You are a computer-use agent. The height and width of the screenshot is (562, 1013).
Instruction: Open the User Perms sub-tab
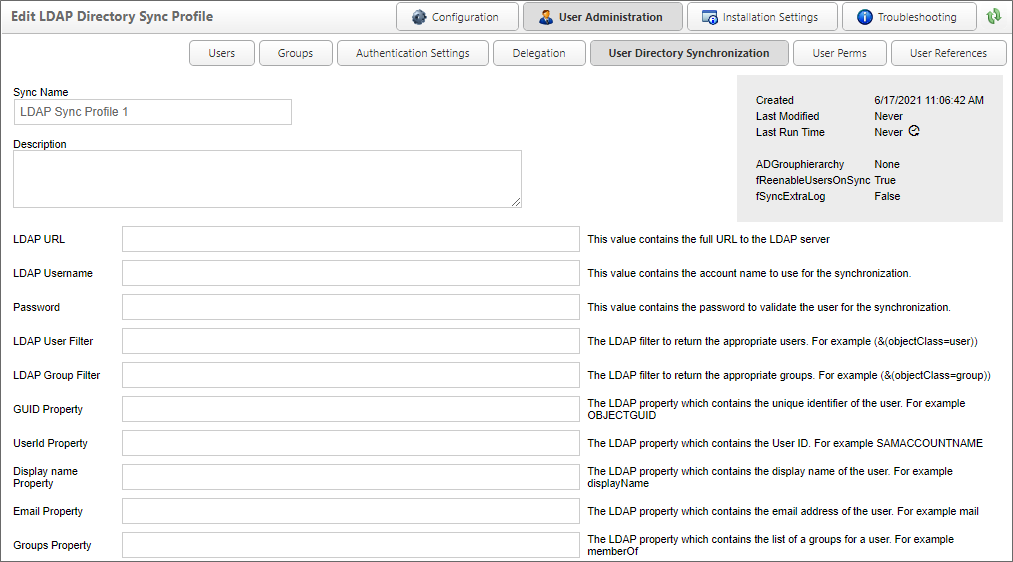pyautogui.click(x=837, y=53)
